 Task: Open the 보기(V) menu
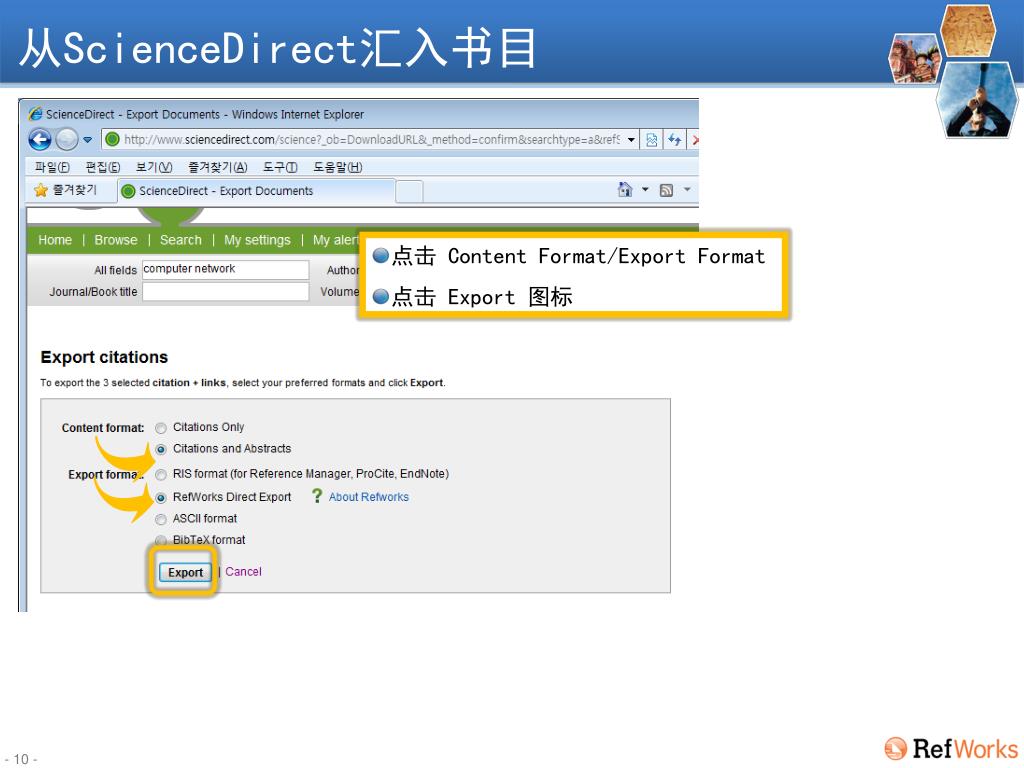click(154, 167)
